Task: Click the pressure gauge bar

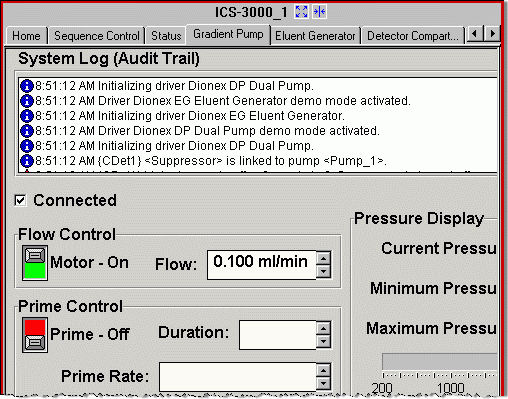Action: [439, 361]
